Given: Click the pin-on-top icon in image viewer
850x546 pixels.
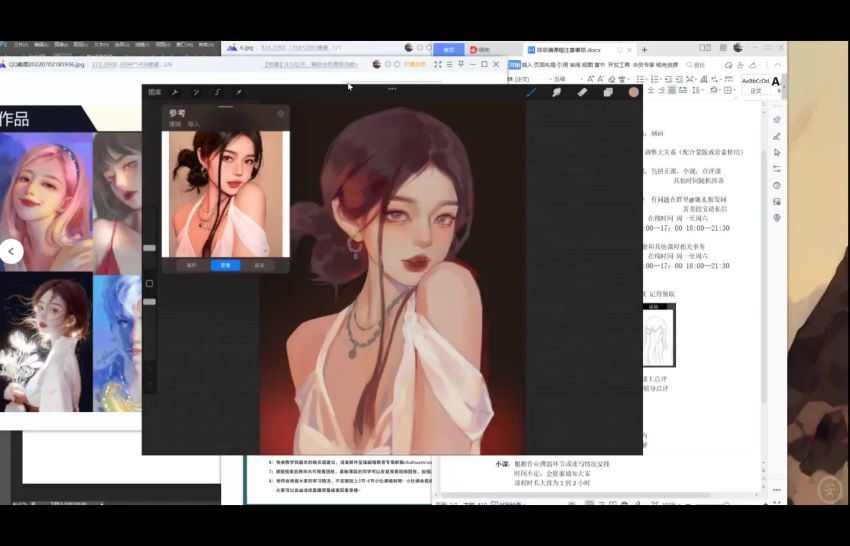Looking at the screenshot, I should click(x=461, y=64).
